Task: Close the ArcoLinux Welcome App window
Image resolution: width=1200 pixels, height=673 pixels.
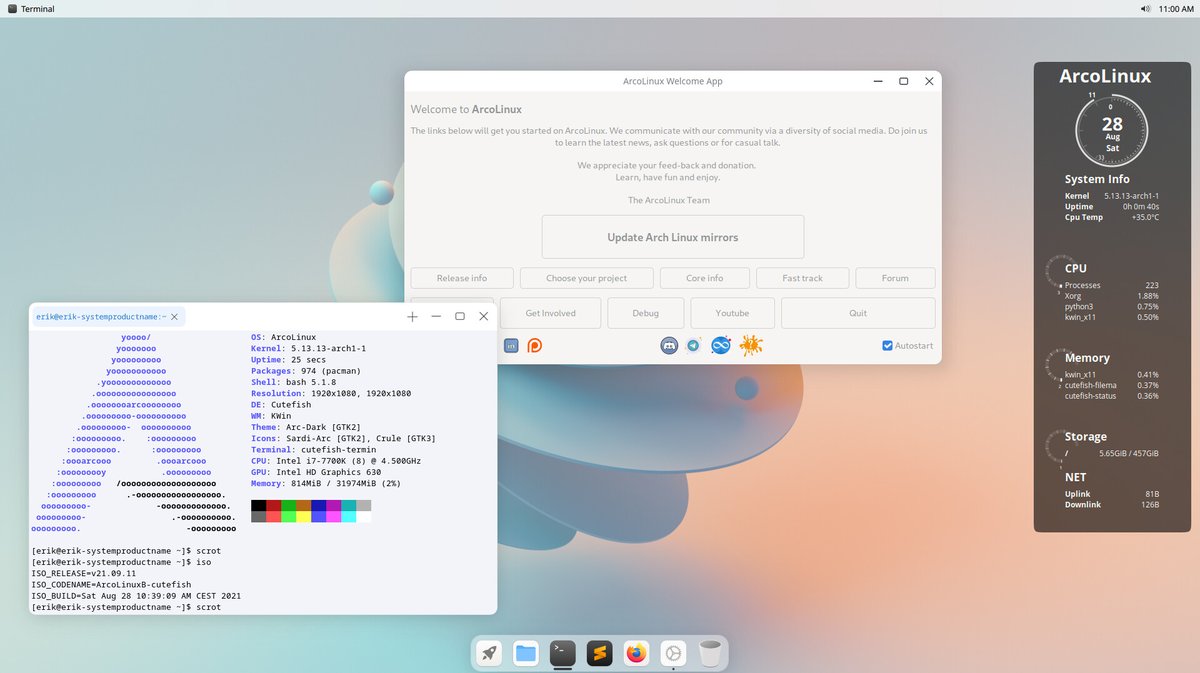Action: (929, 81)
